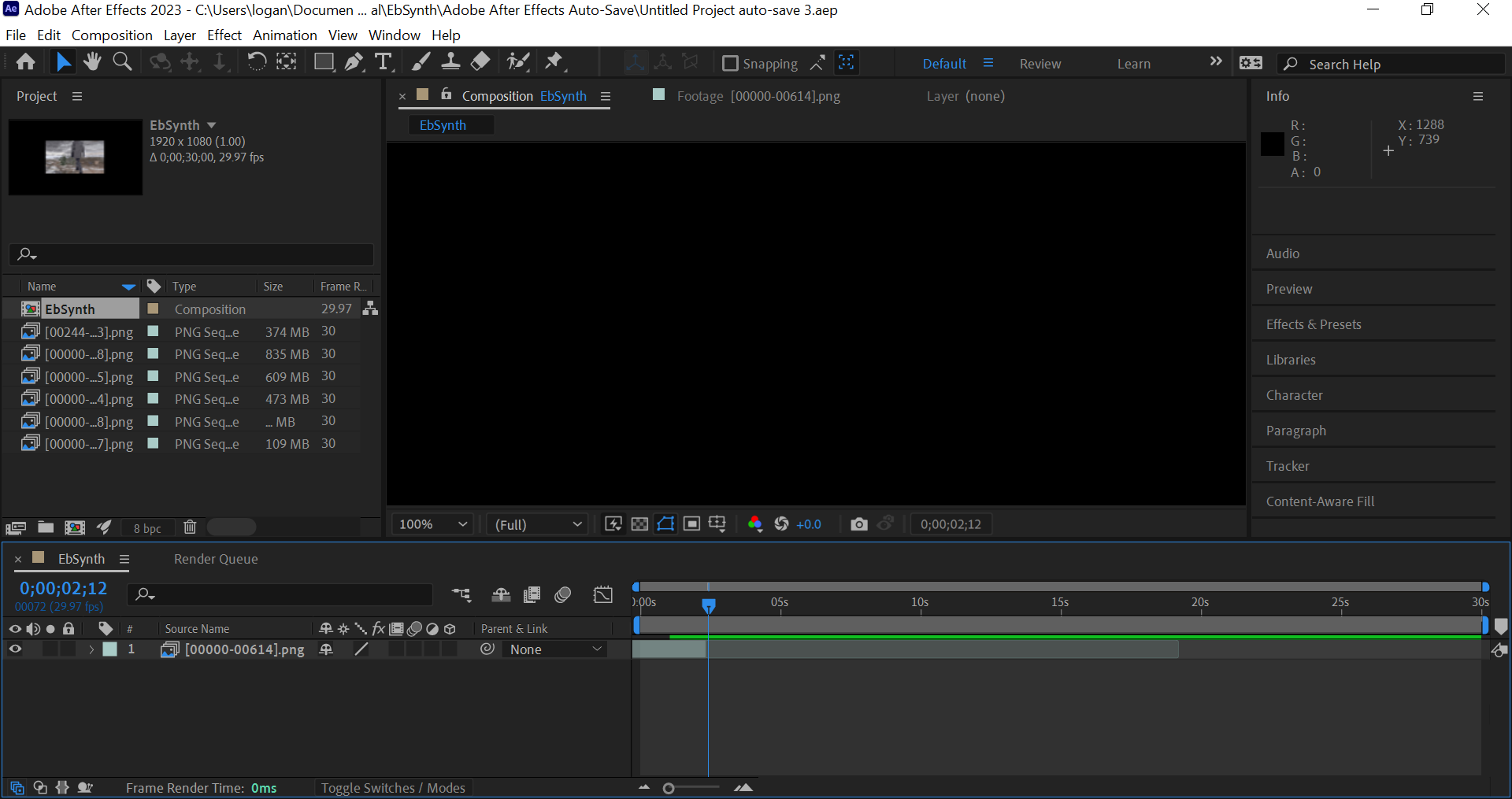Select the Zoom tool magnifier
1512x799 pixels.
(122, 62)
